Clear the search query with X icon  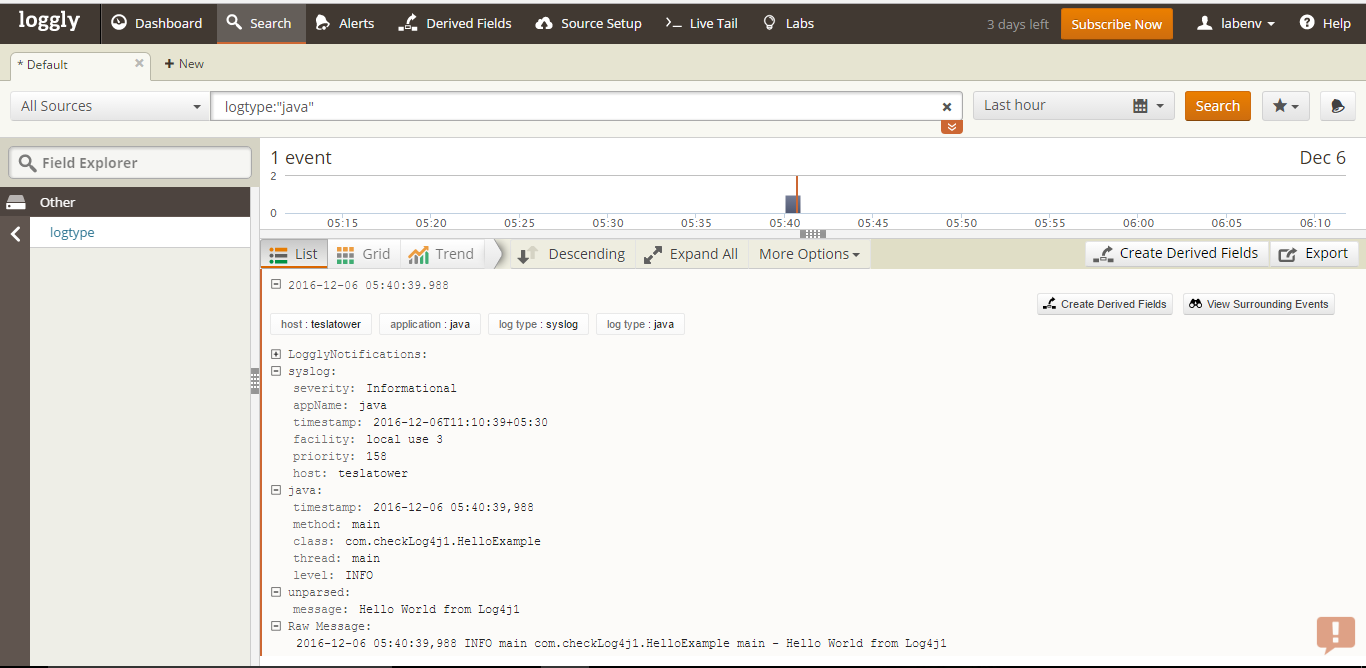coord(946,106)
